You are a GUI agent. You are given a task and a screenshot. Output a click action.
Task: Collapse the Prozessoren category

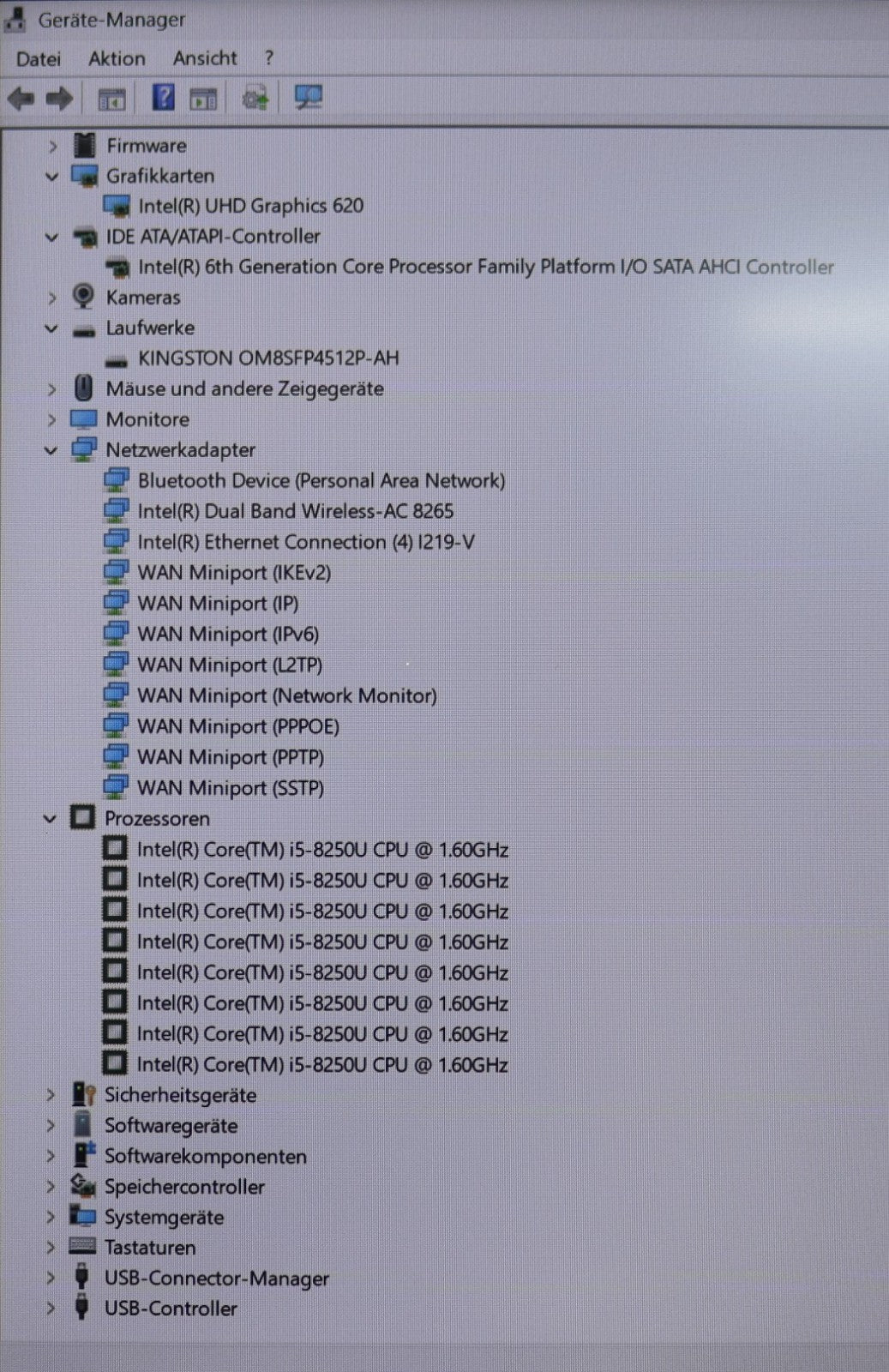pyautogui.click(x=50, y=819)
